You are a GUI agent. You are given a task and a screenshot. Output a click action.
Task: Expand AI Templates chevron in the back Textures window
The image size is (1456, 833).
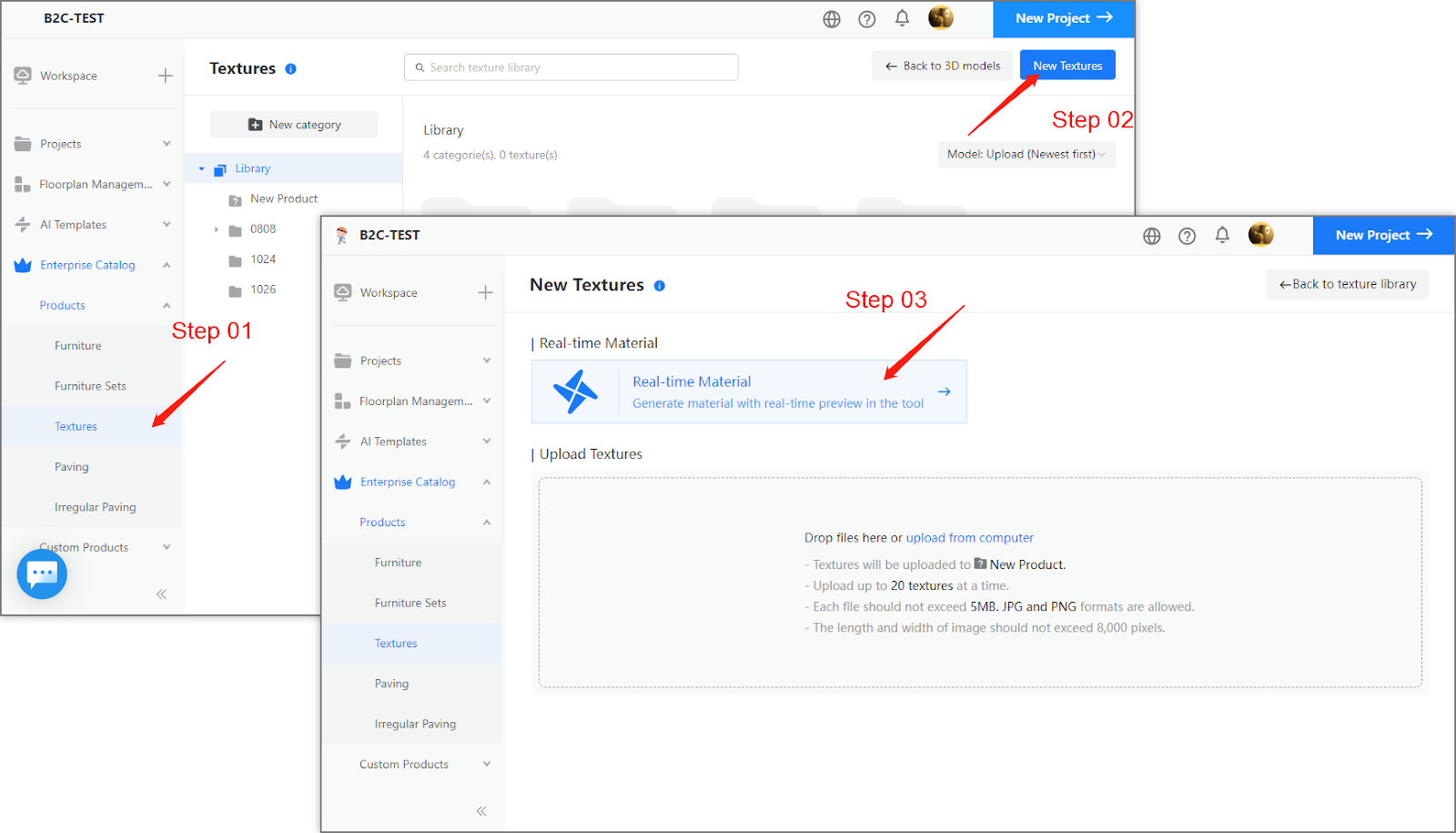[x=167, y=224]
